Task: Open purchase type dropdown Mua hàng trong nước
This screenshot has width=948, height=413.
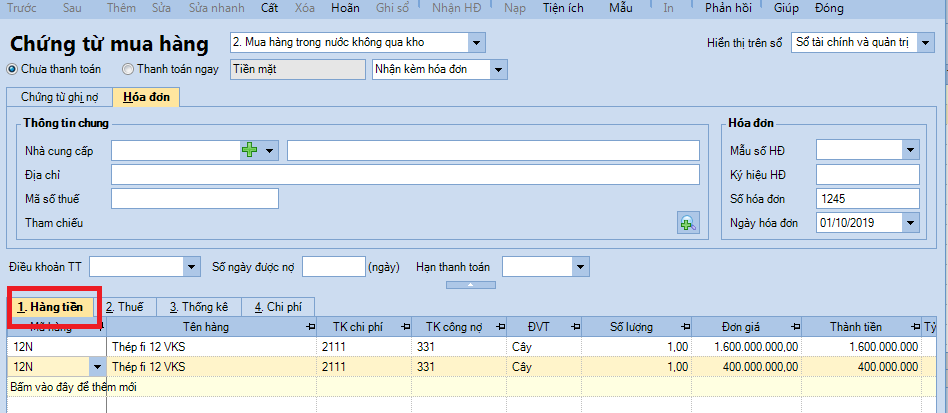Action: click(x=476, y=43)
